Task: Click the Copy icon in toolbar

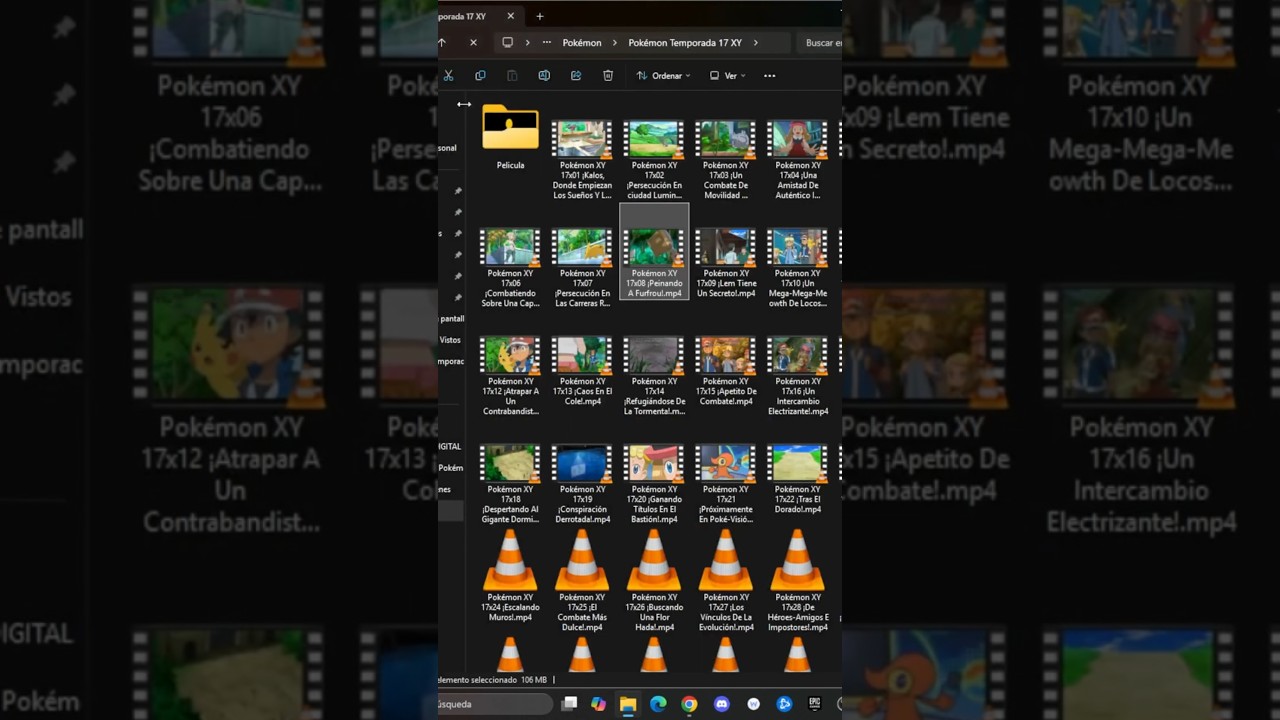Action: coord(480,76)
